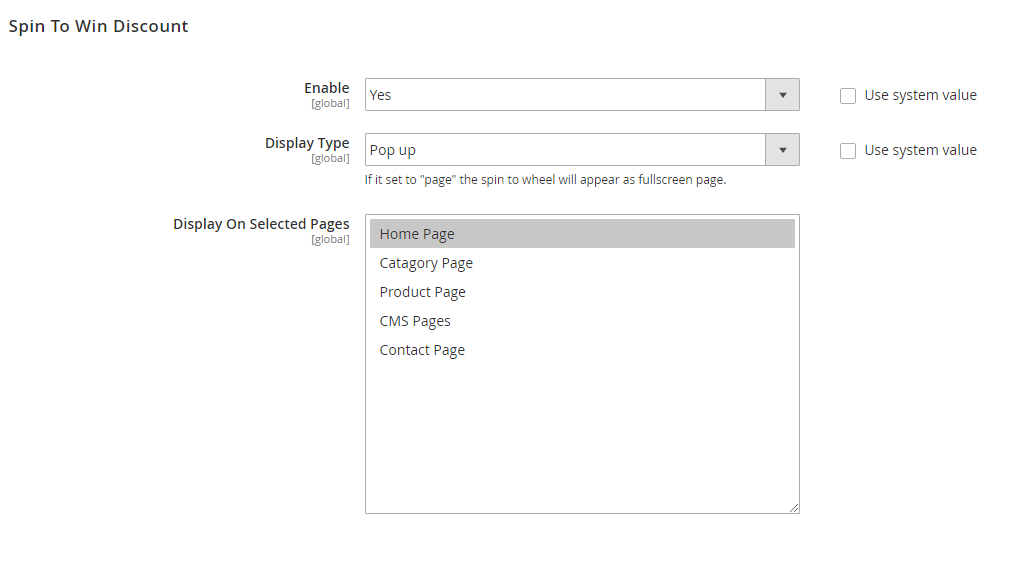The image size is (1024, 570).
Task: Check Use system value for Enable
Action: [848, 96]
